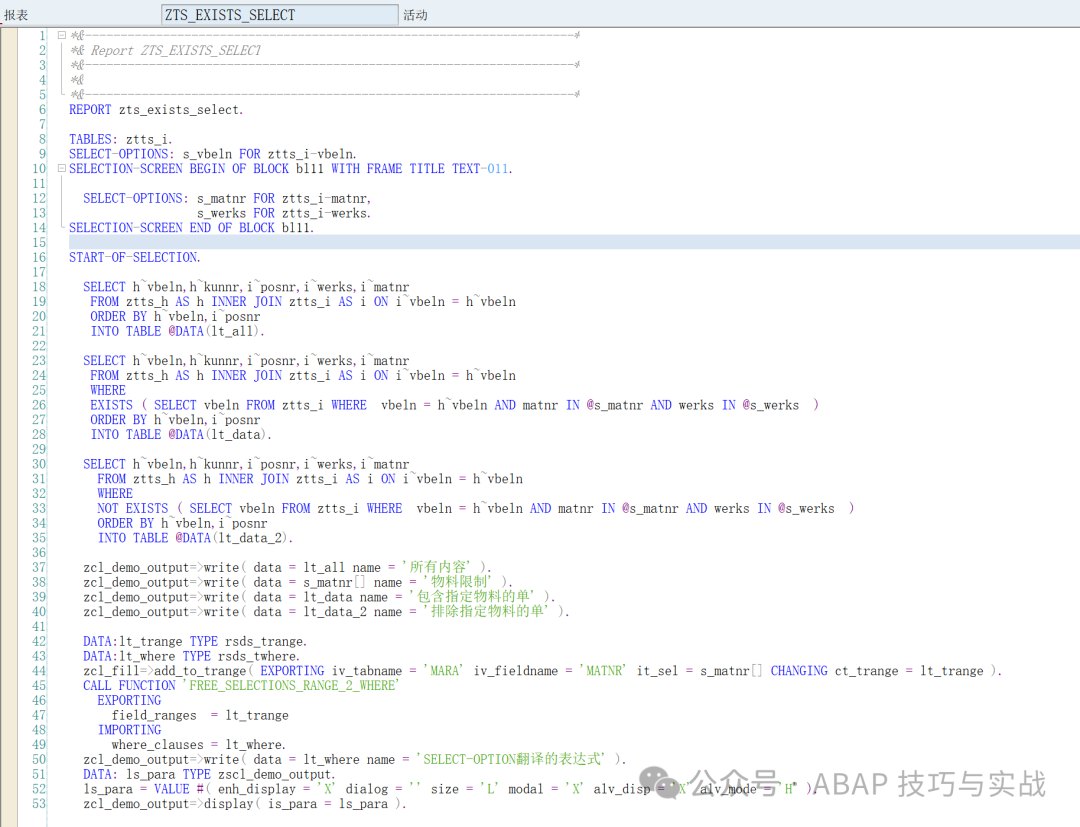
Task: Click the IMPORTING keyword on line 48
Action: coord(129,730)
